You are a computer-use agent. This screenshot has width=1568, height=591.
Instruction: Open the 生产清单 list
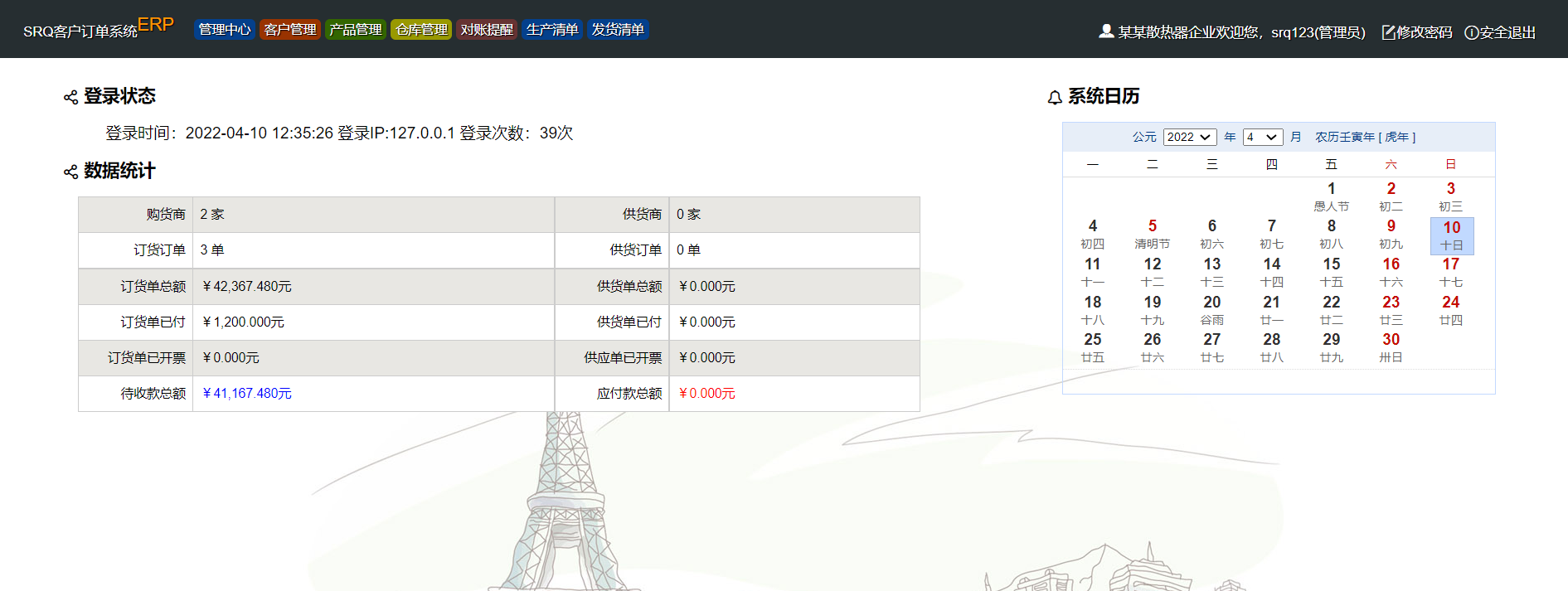click(552, 30)
